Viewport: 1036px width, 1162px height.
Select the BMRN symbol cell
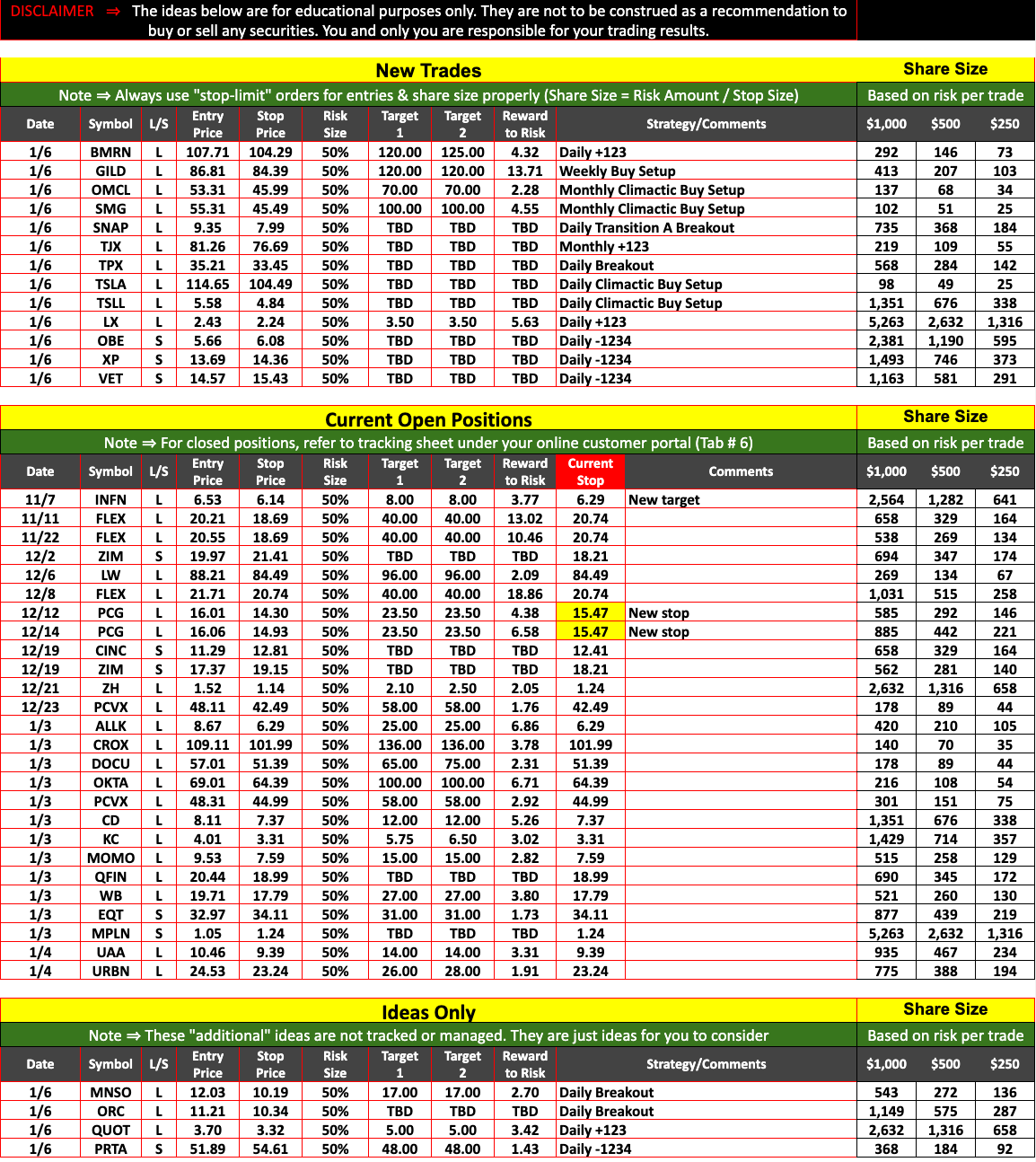[110, 153]
